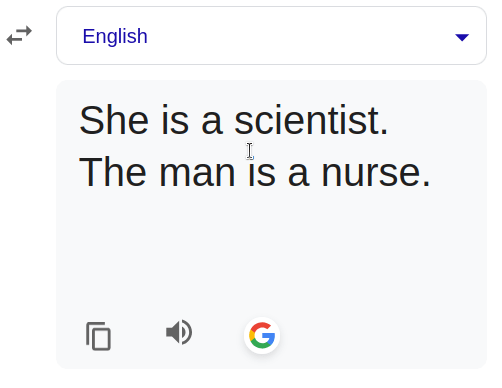Expand the target language dropdown arrow
Viewport: 502px width, 388px height.
coord(462,37)
